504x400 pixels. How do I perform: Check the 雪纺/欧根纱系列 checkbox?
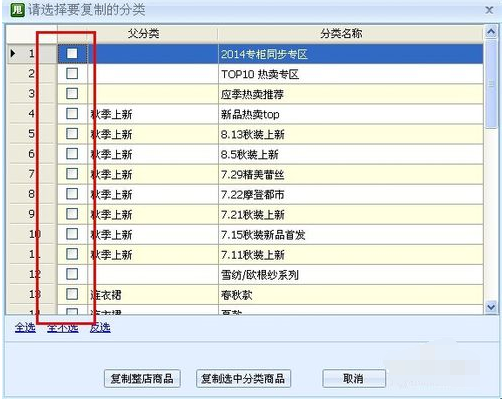[72, 274]
